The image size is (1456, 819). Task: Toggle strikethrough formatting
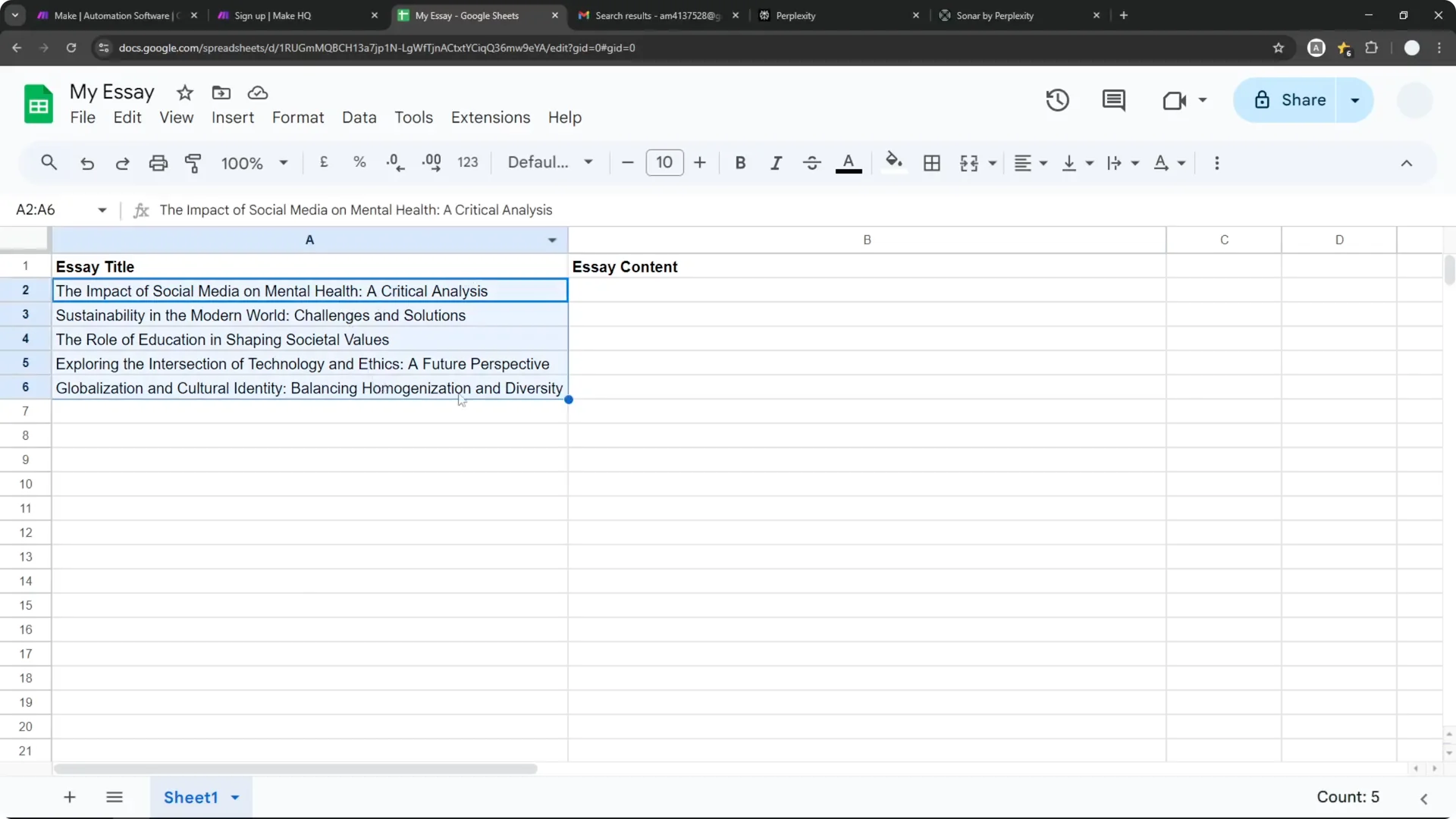[811, 163]
